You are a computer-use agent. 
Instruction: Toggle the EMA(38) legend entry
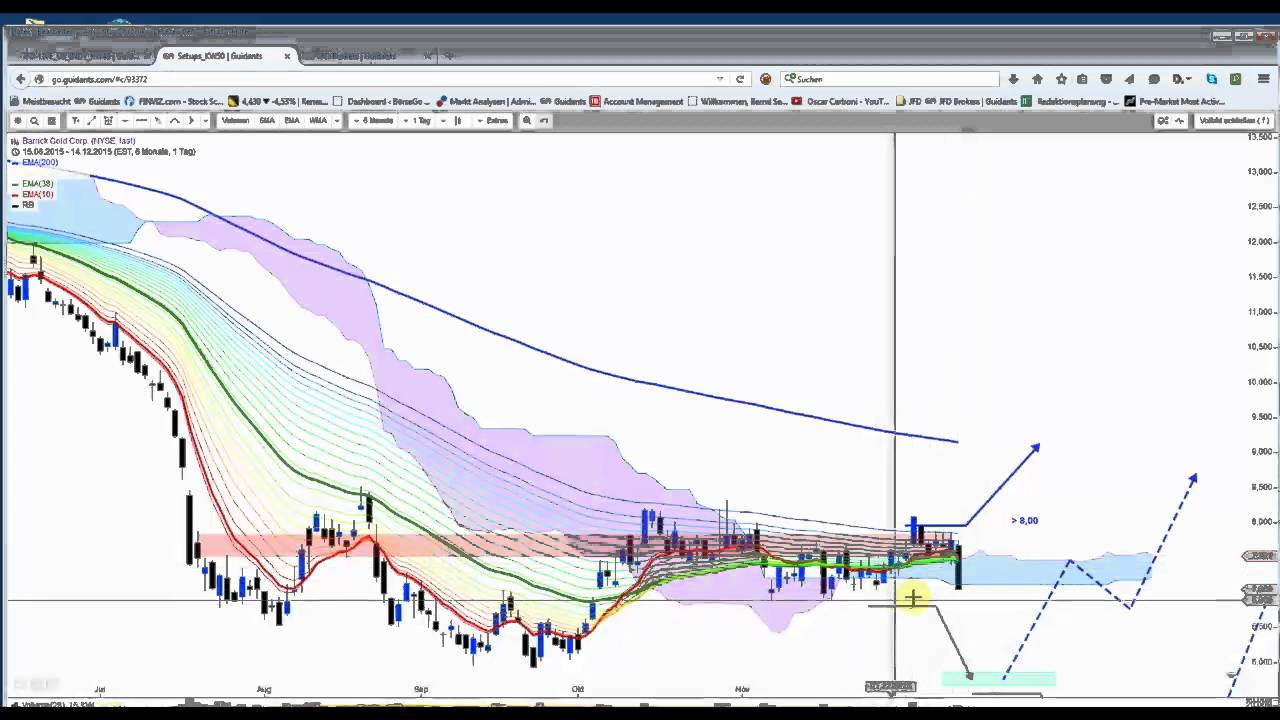[37, 184]
